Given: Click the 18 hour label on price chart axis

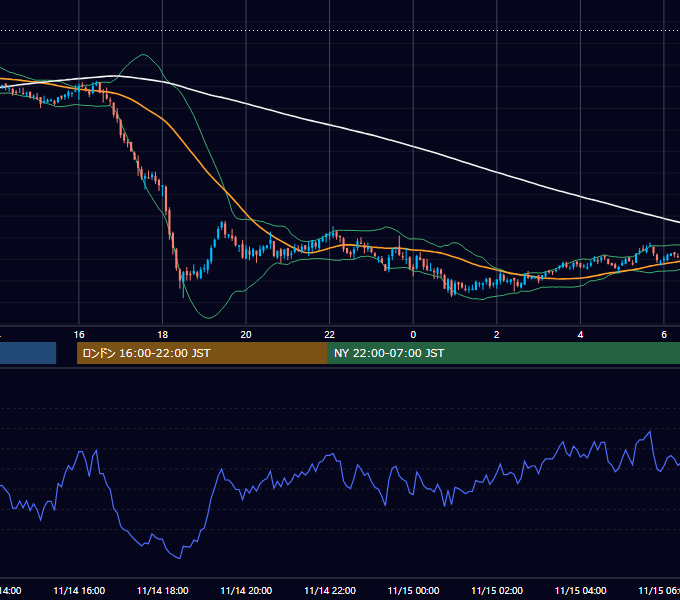Looking at the screenshot, I should (163, 335).
